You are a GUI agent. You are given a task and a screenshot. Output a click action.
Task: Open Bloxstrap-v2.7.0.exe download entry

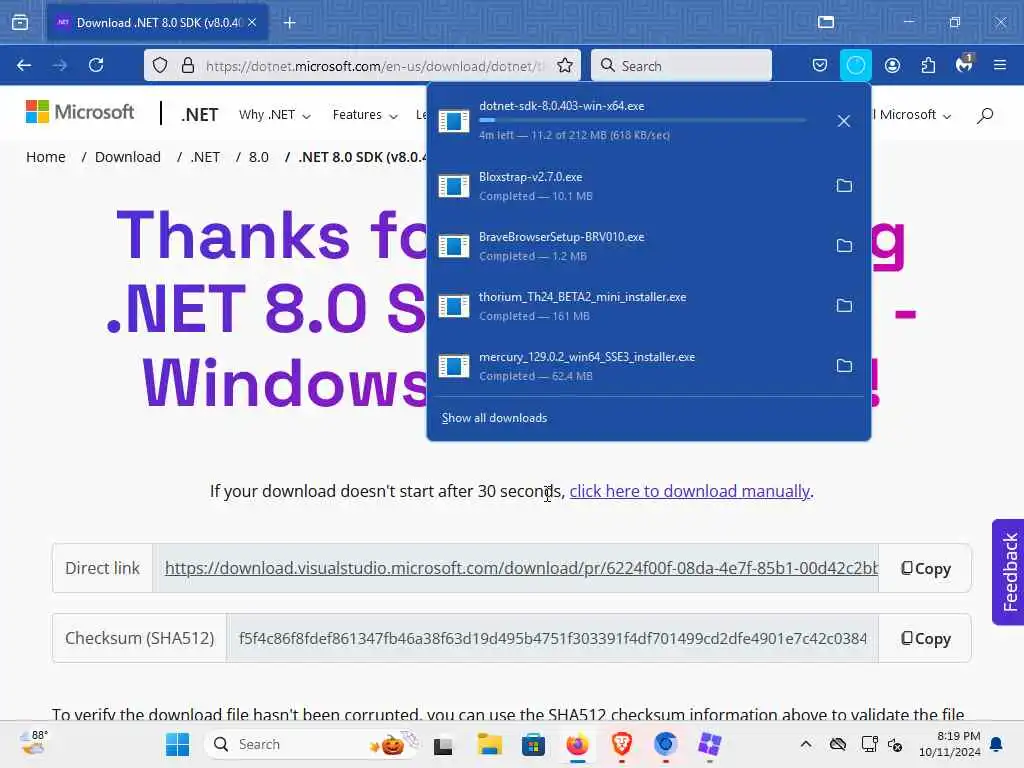(x=627, y=186)
